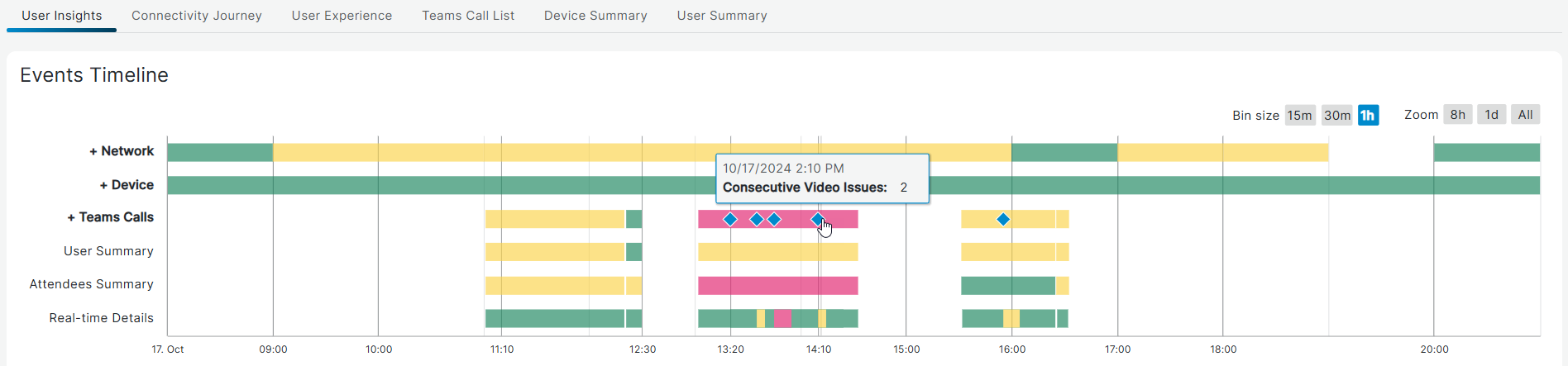Click the User Insights tab
1568x366 pixels.
click(x=62, y=16)
